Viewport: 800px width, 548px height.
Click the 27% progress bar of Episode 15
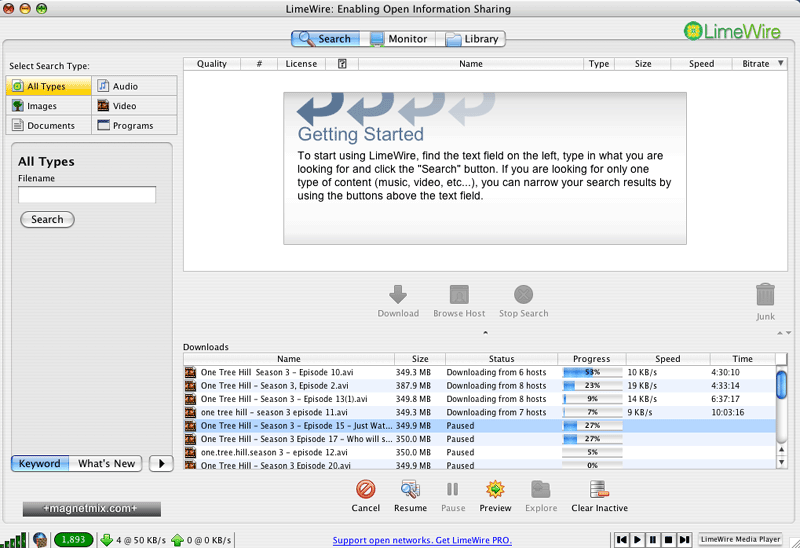coord(592,426)
